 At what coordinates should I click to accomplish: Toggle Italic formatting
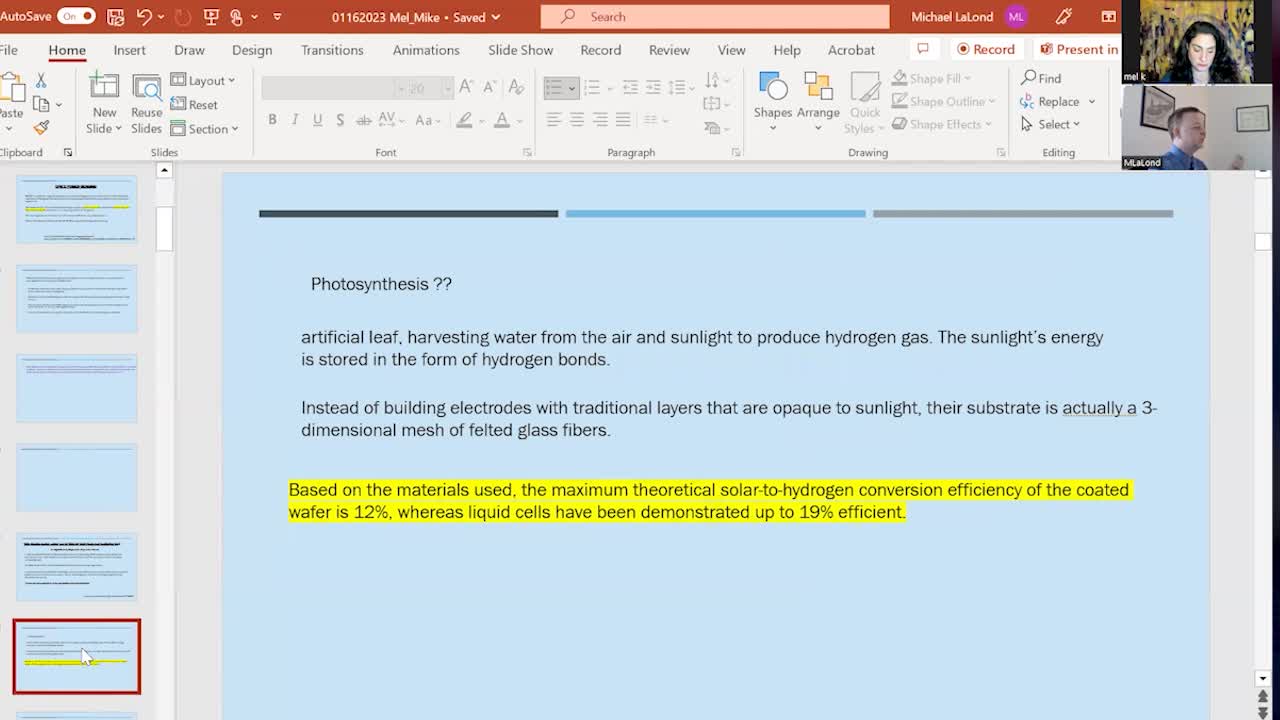[295, 120]
